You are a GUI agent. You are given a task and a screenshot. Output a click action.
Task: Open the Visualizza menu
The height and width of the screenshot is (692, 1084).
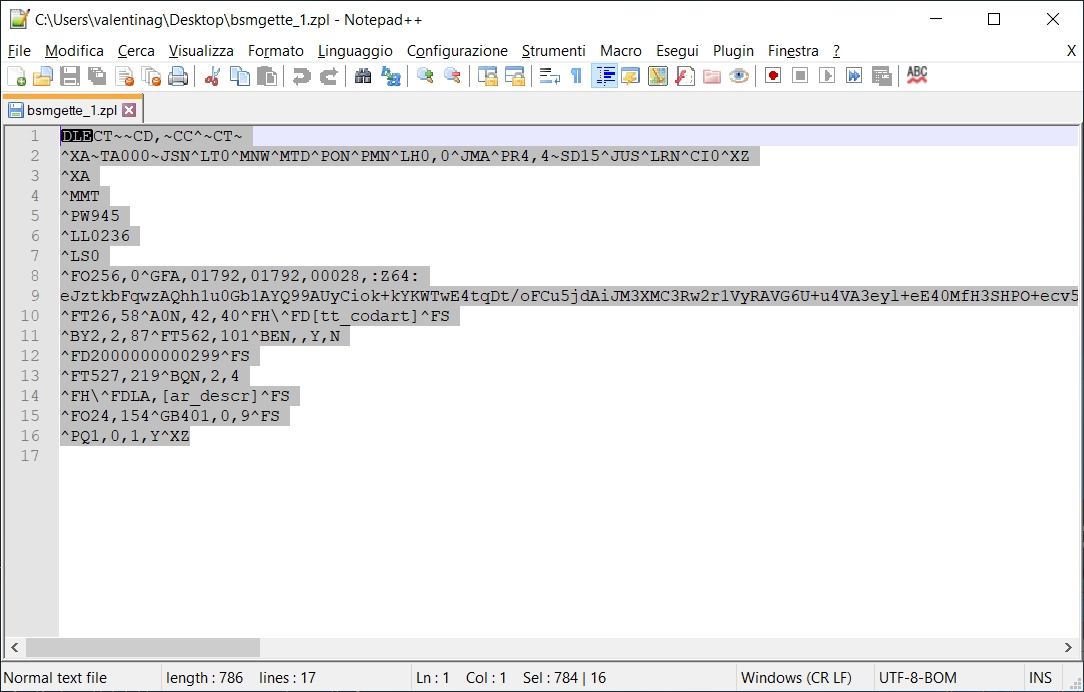click(x=201, y=50)
